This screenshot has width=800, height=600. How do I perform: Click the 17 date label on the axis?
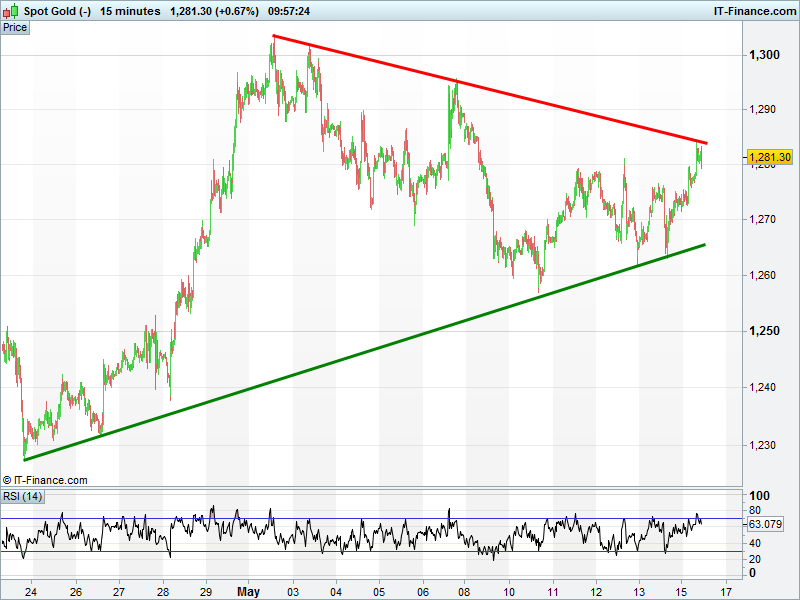(x=726, y=592)
